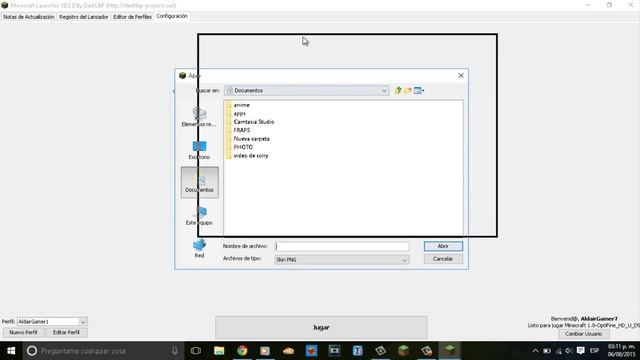Open the Action Center notifications icon
This screenshot has height=360, width=640.
[x=580, y=351]
